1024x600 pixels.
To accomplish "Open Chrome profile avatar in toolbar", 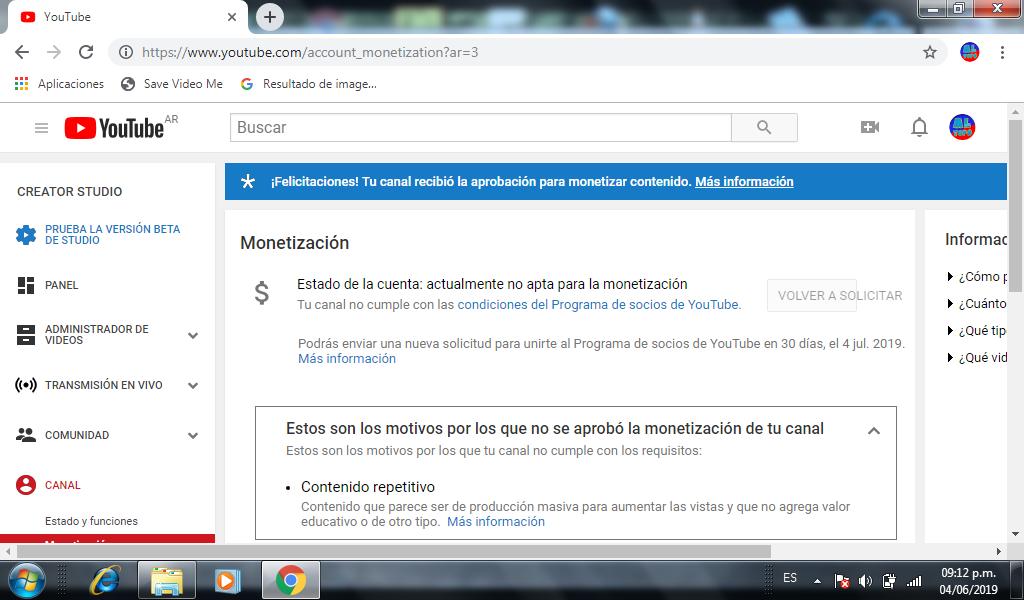I will click(970, 52).
